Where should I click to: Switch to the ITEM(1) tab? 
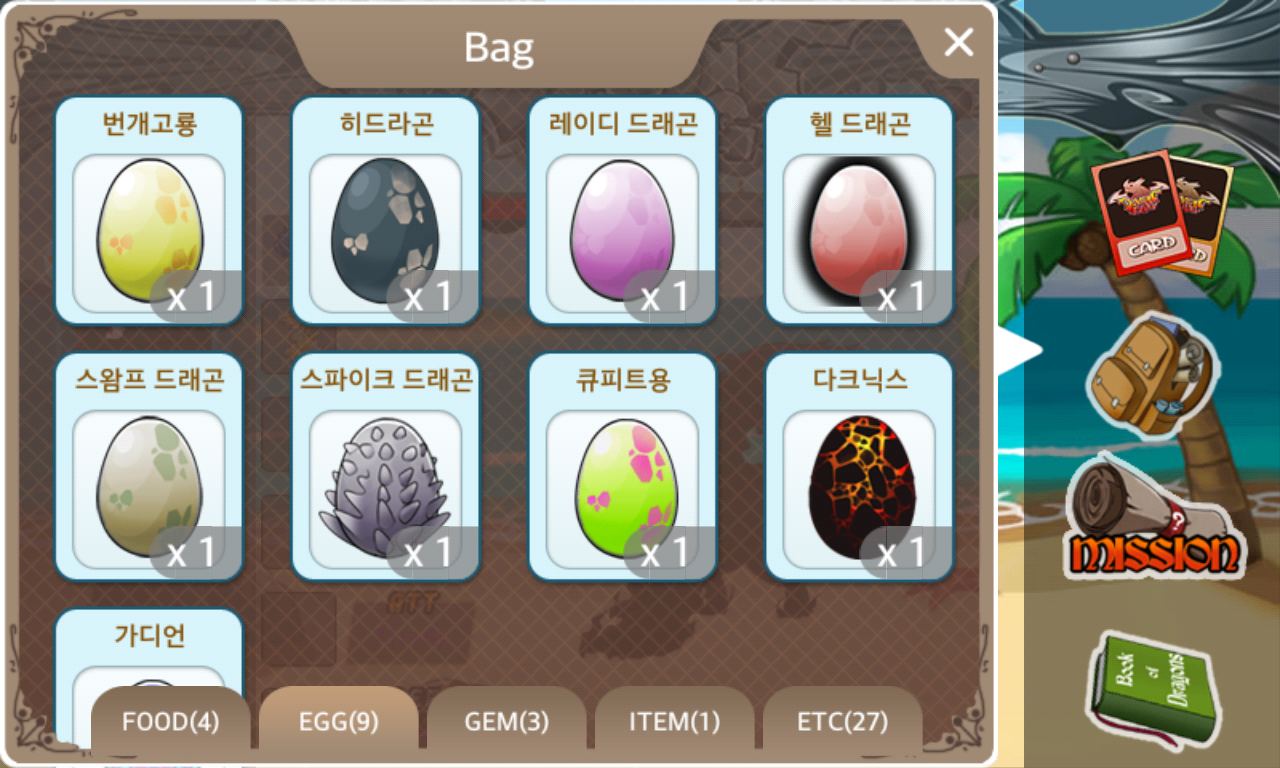675,721
